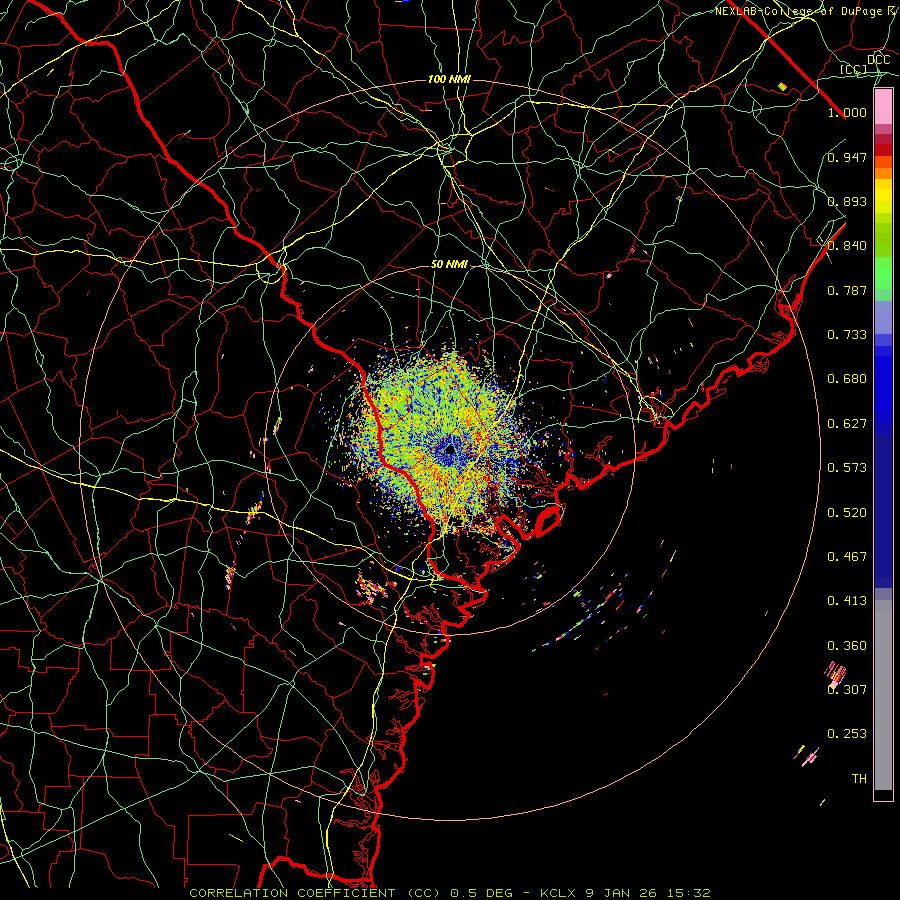Click the 0.520 scale value

tap(847, 513)
